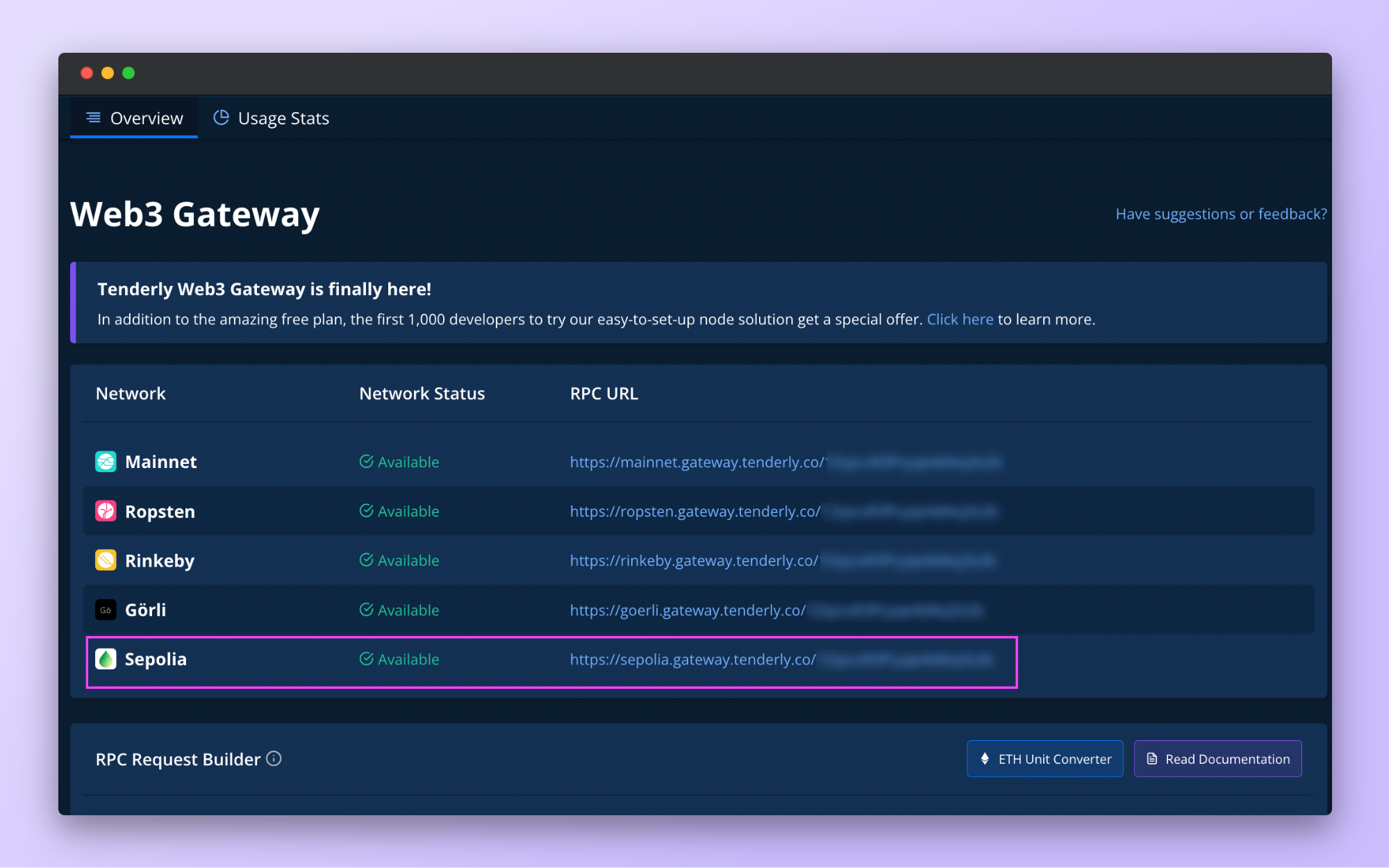The height and width of the screenshot is (868, 1389).
Task: Click the Rinkeby network icon
Action: tap(106, 560)
